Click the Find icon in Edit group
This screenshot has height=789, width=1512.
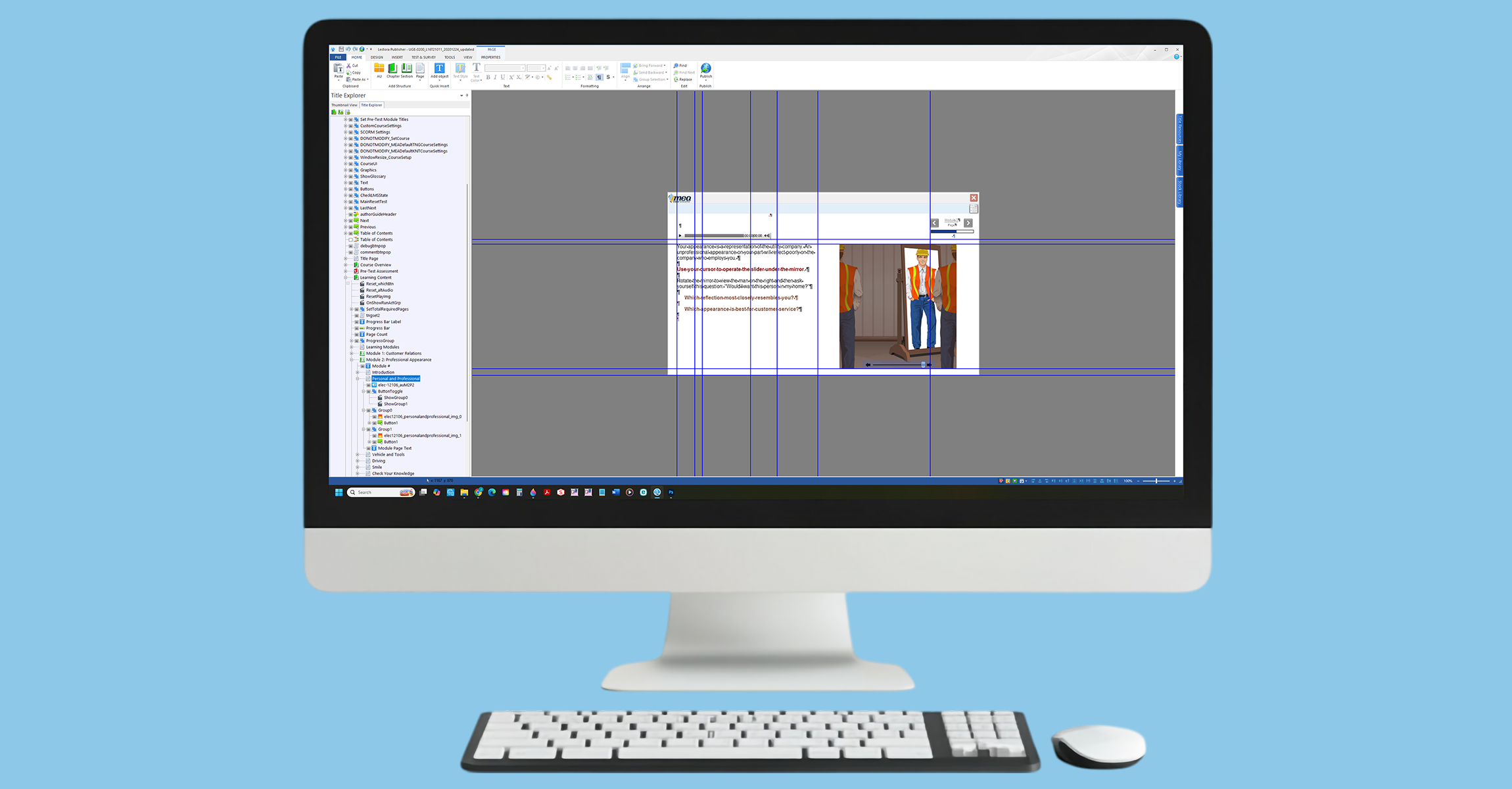coord(676,66)
